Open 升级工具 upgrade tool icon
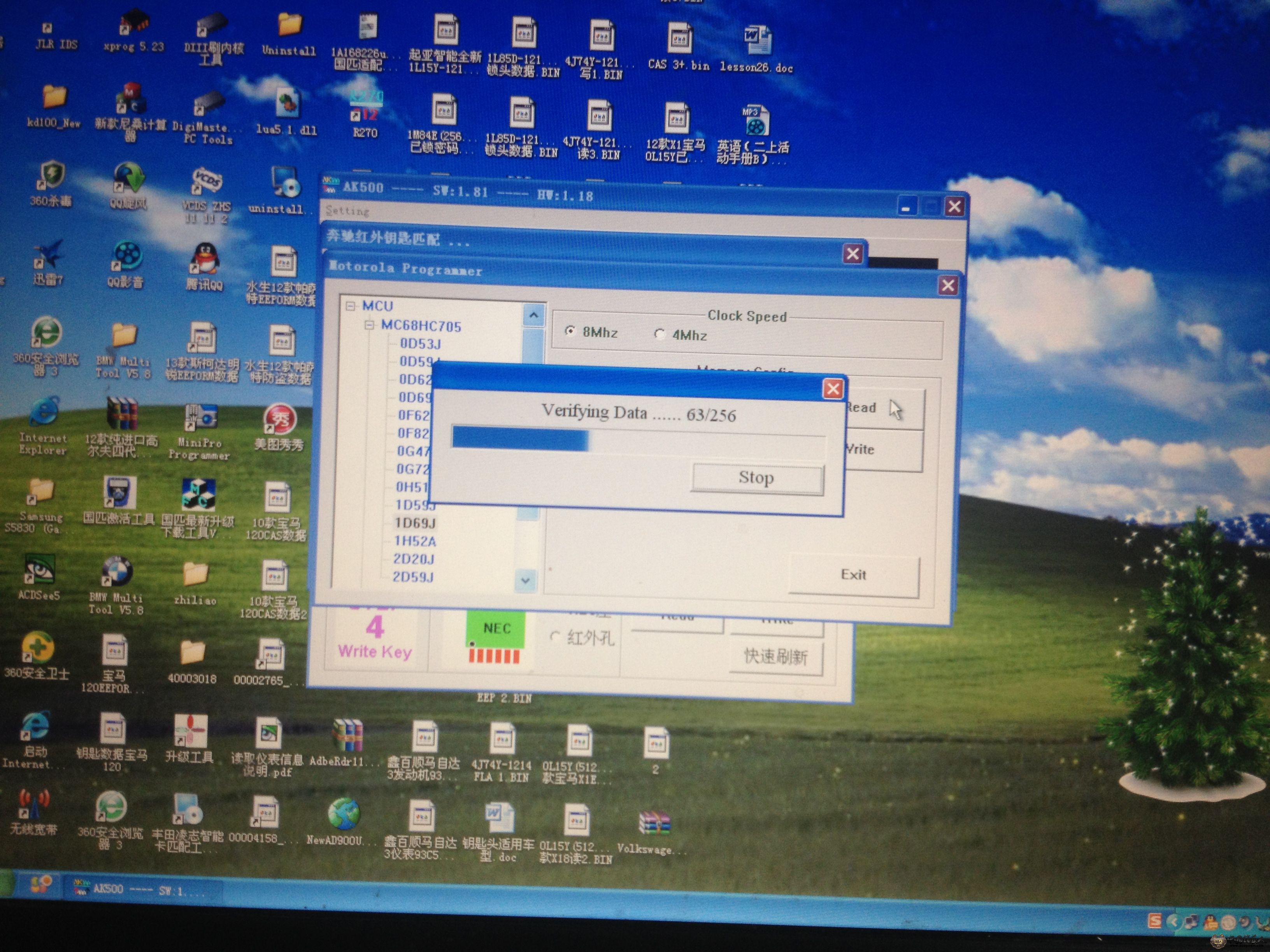This screenshot has height=952, width=1270. [189, 739]
